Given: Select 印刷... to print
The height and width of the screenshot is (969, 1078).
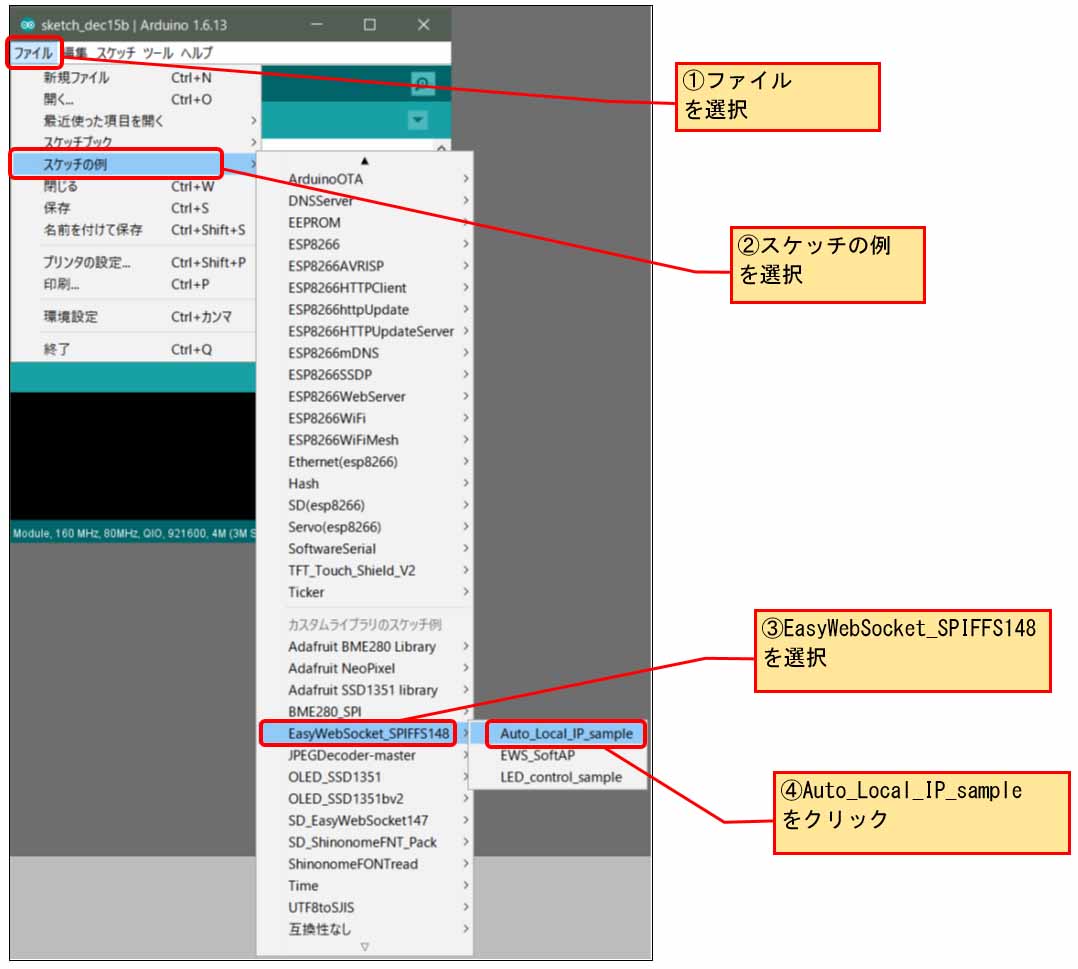Looking at the screenshot, I should 135,284.
